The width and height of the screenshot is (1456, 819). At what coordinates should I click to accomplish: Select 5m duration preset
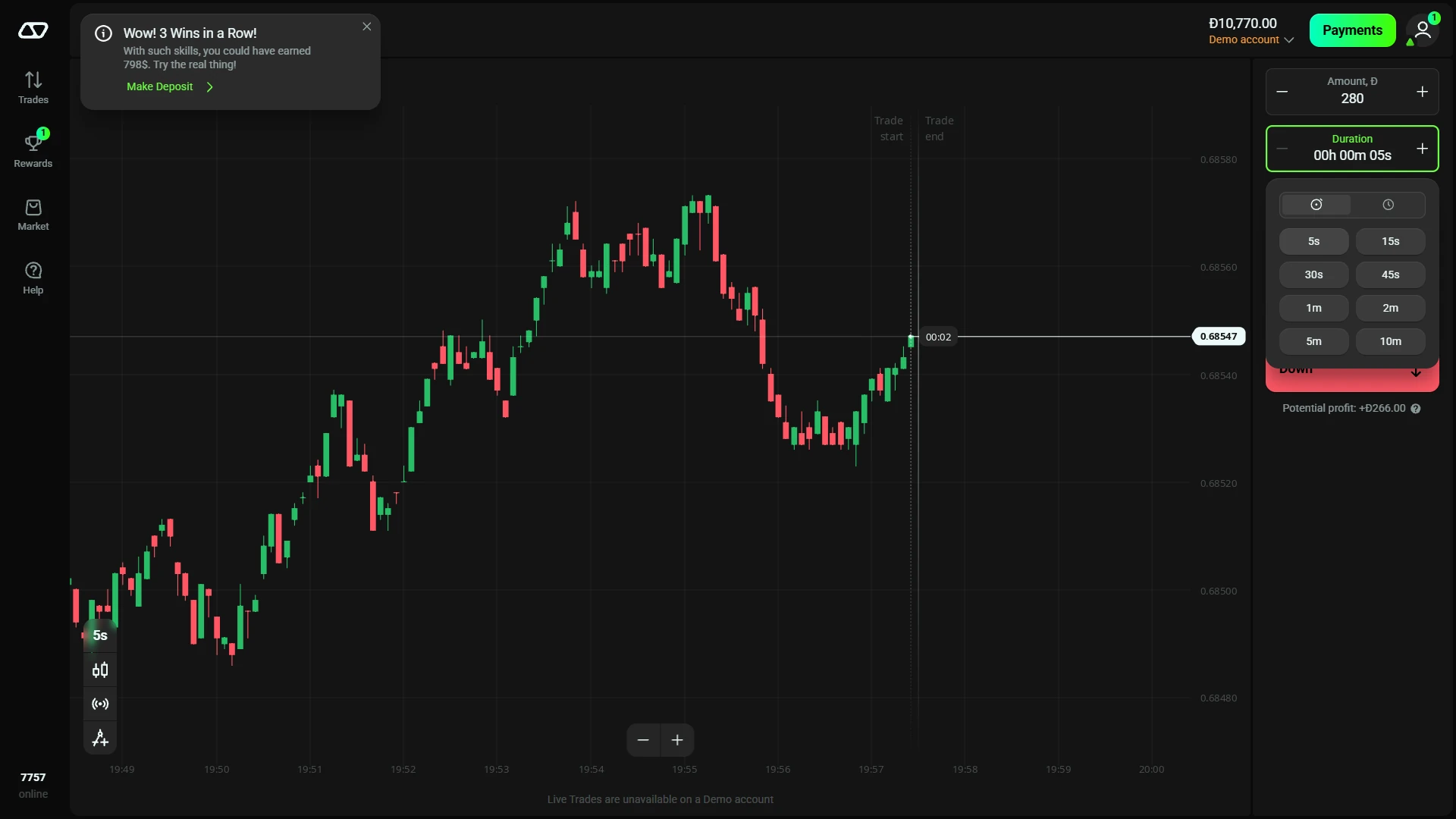(x=1314, y=341)
